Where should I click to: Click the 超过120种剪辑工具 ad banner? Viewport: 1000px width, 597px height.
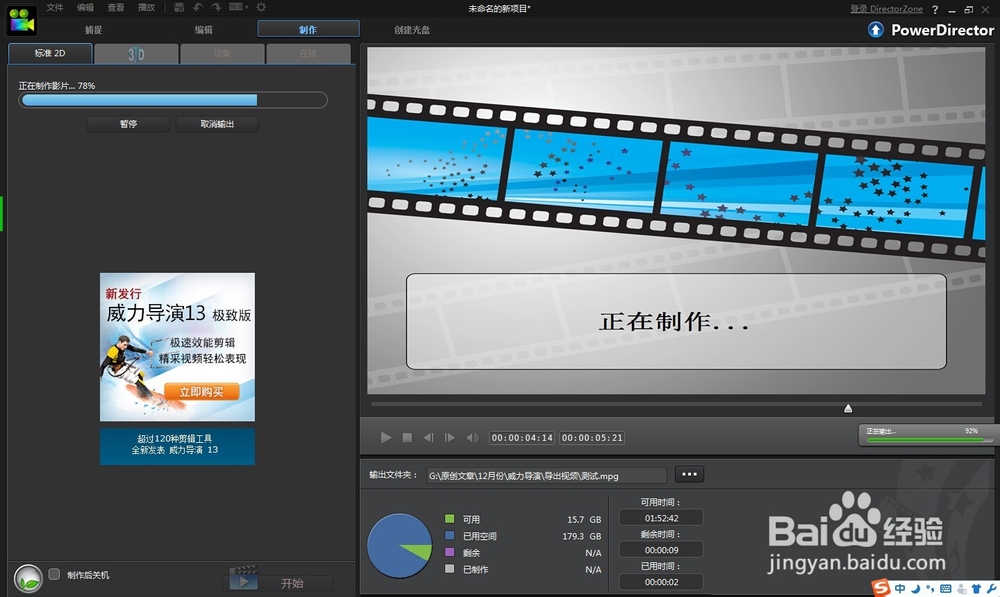tap(177, 445)
